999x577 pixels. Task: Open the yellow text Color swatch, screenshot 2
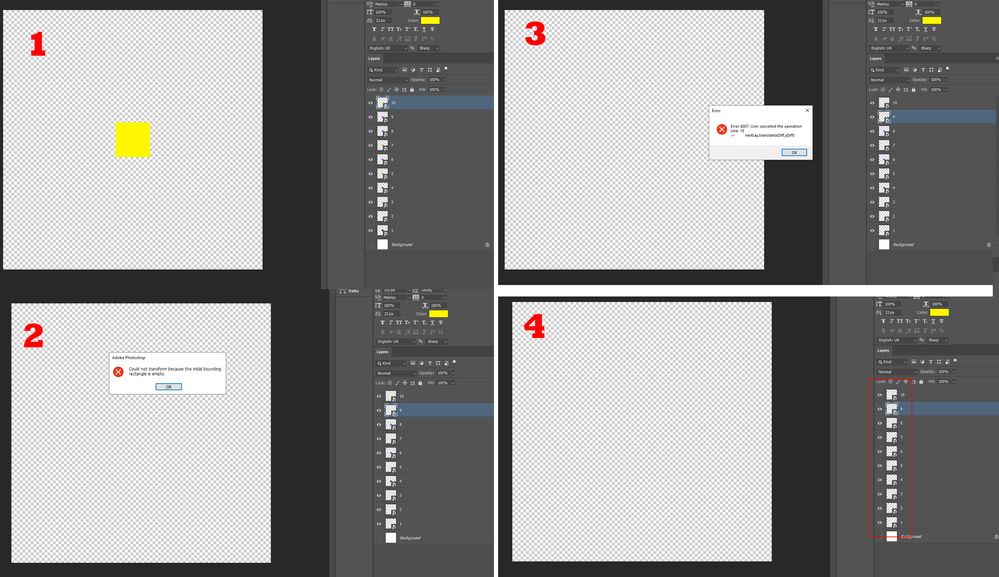pos(438,314)
